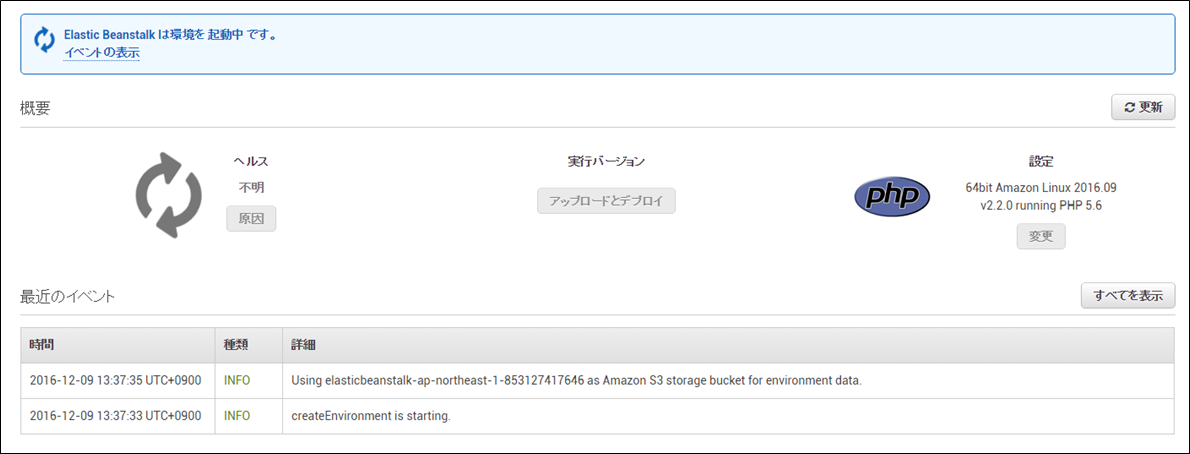Click the 変更 change button under configuration
The image size is (1190, 454).
tap(1041, 236)
